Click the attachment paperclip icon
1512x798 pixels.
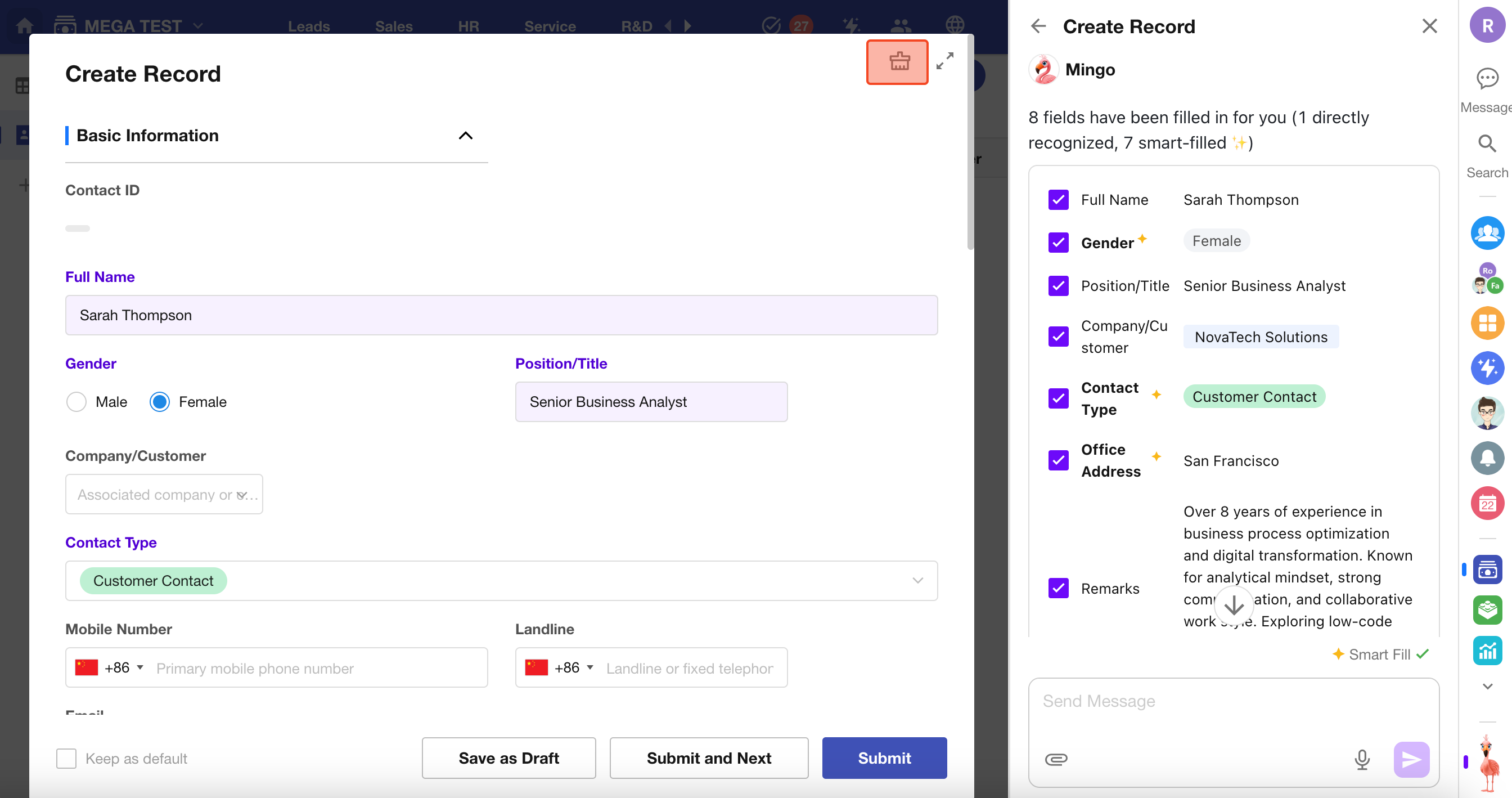(x=1055, y=759)
